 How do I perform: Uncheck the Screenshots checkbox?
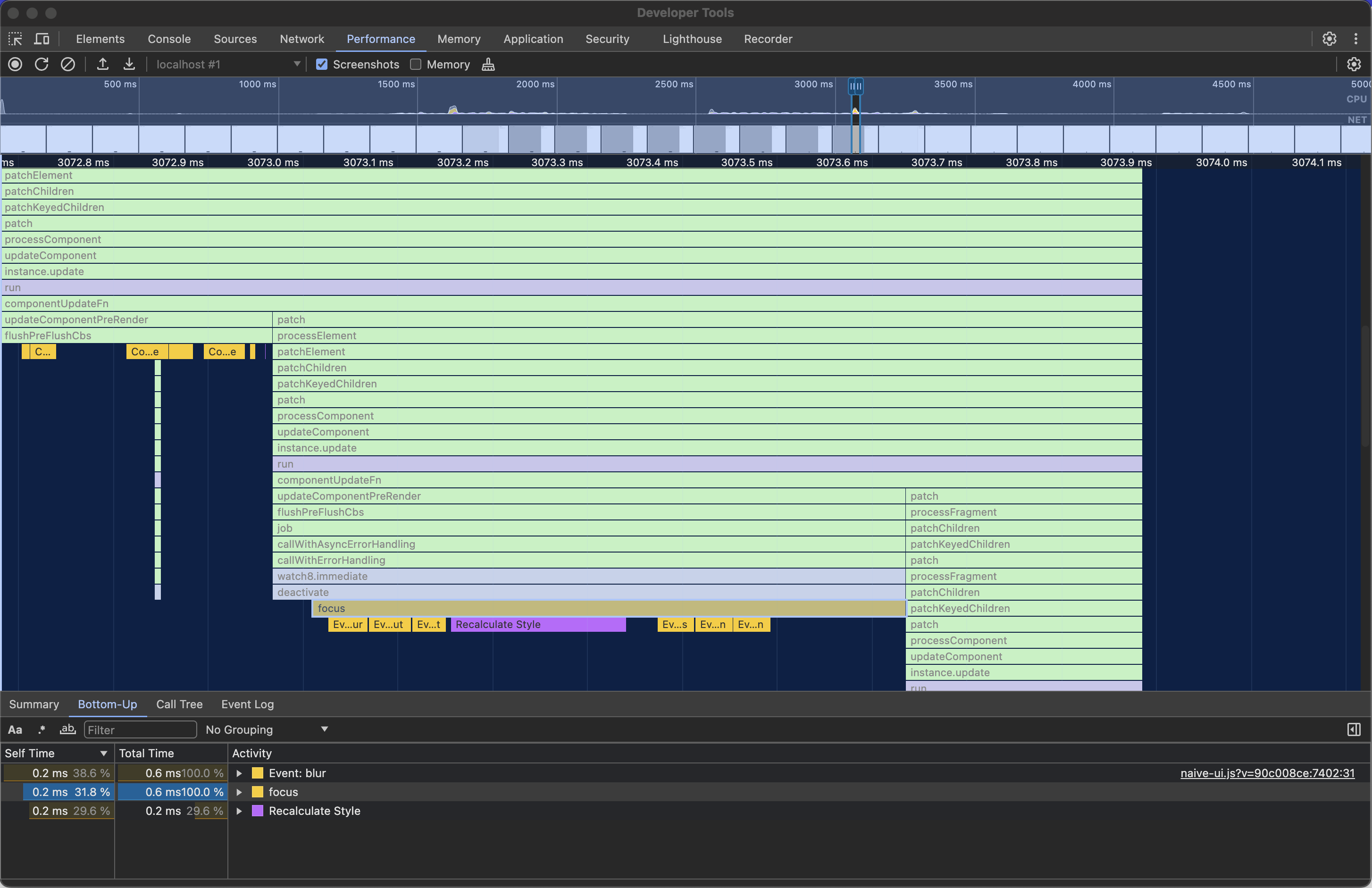(322, 65)
